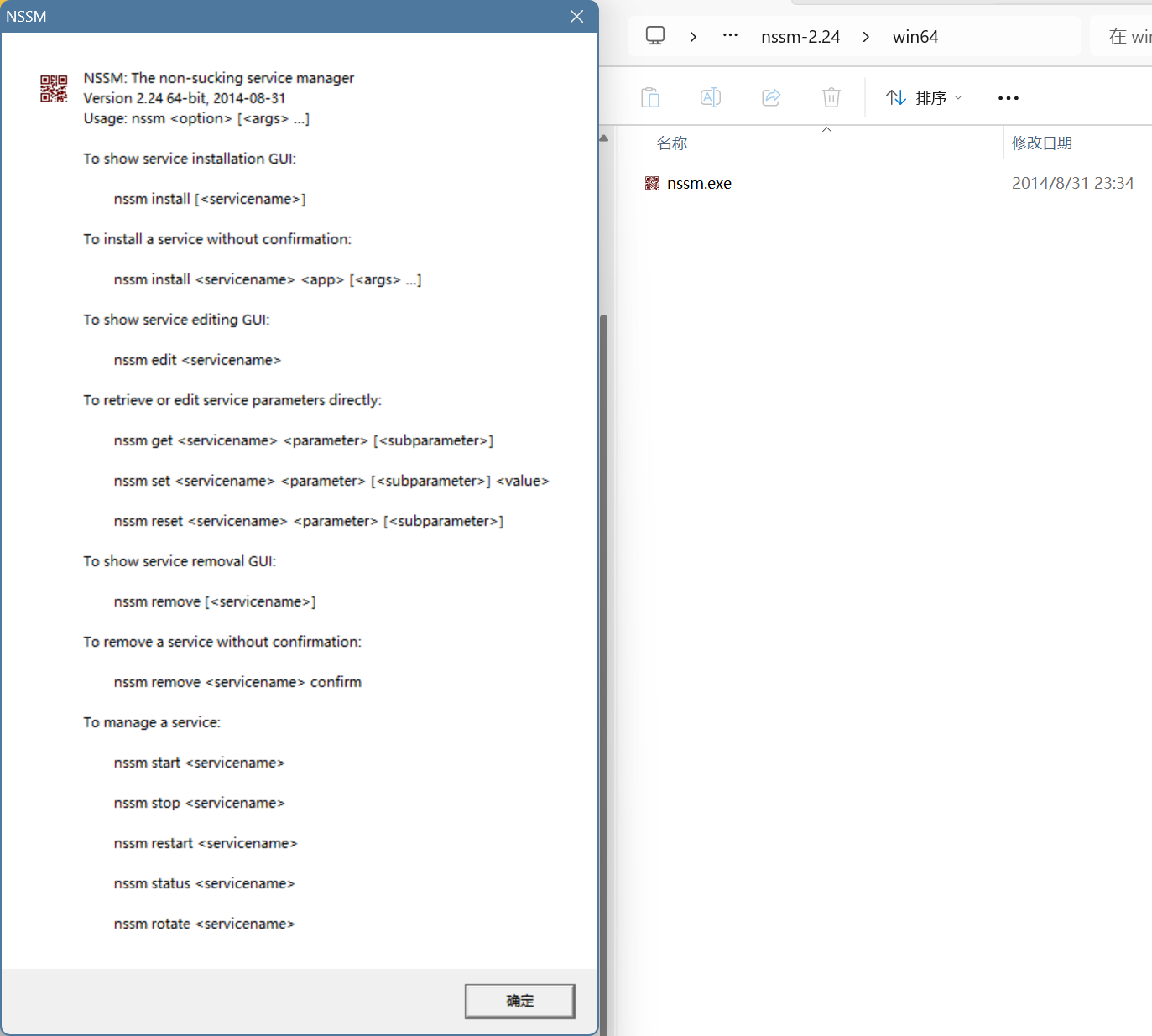The height and width of the screenshot is (1036, 1152).
Task: Click the rename icon in Explorer toolbar
Action: 711,97
